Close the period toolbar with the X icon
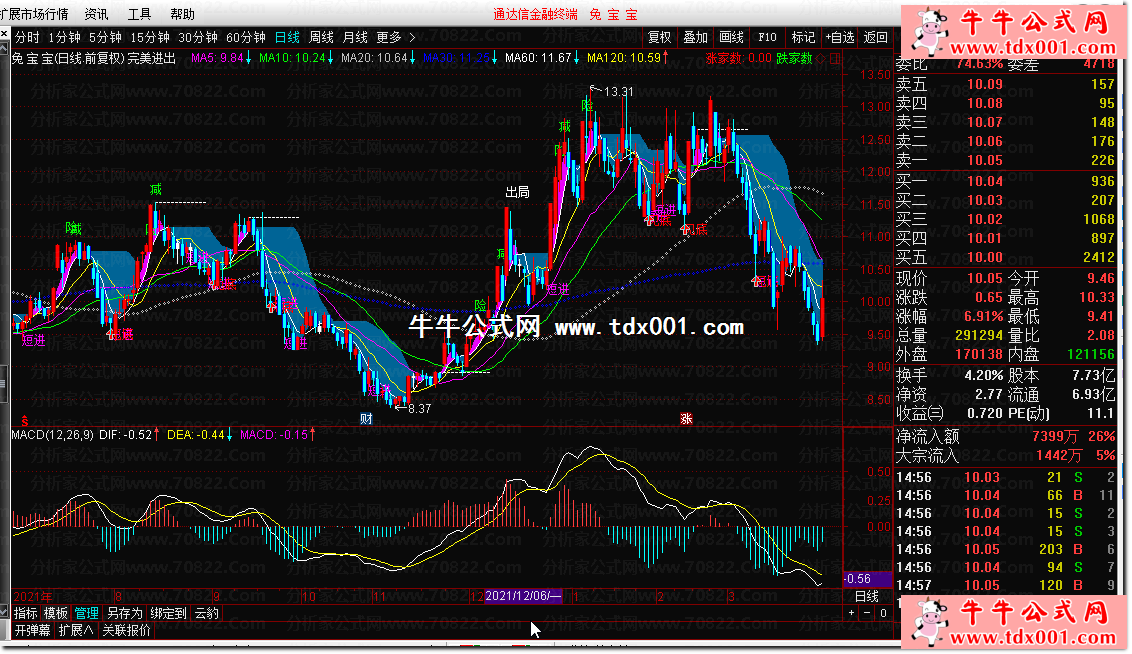The width and height of the screenshot is (1132, 654). click(4, 35)
